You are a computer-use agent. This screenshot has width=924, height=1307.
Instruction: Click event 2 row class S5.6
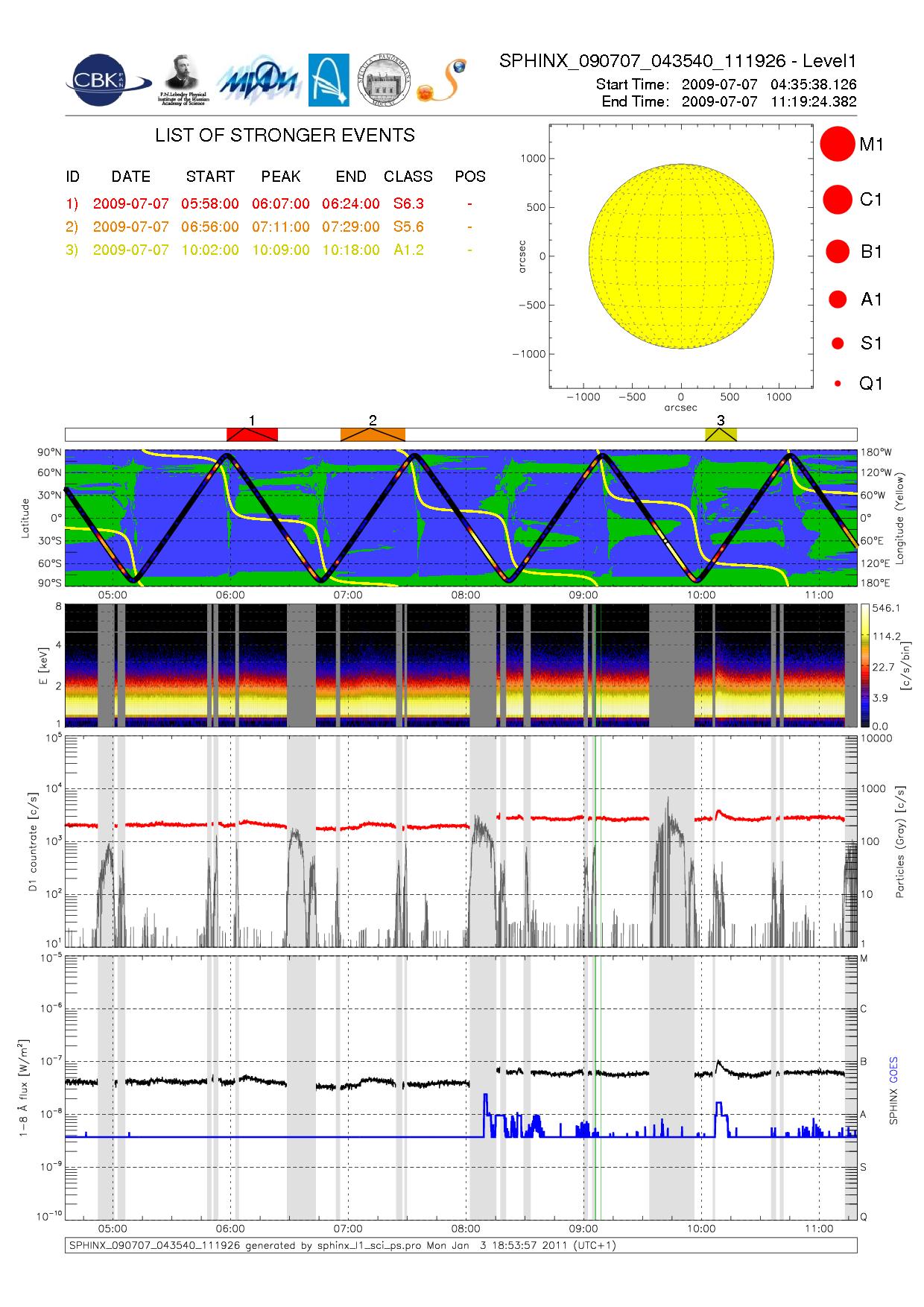point(408,227)
